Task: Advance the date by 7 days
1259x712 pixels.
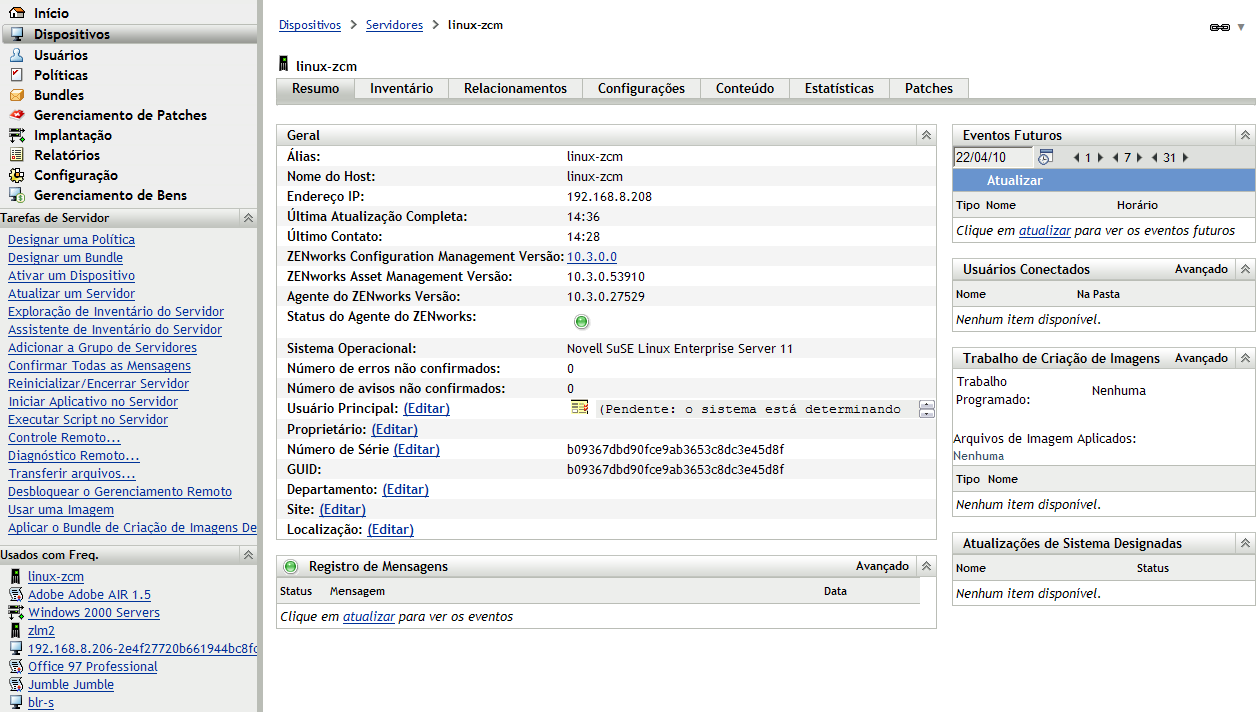Action: 1139,157
